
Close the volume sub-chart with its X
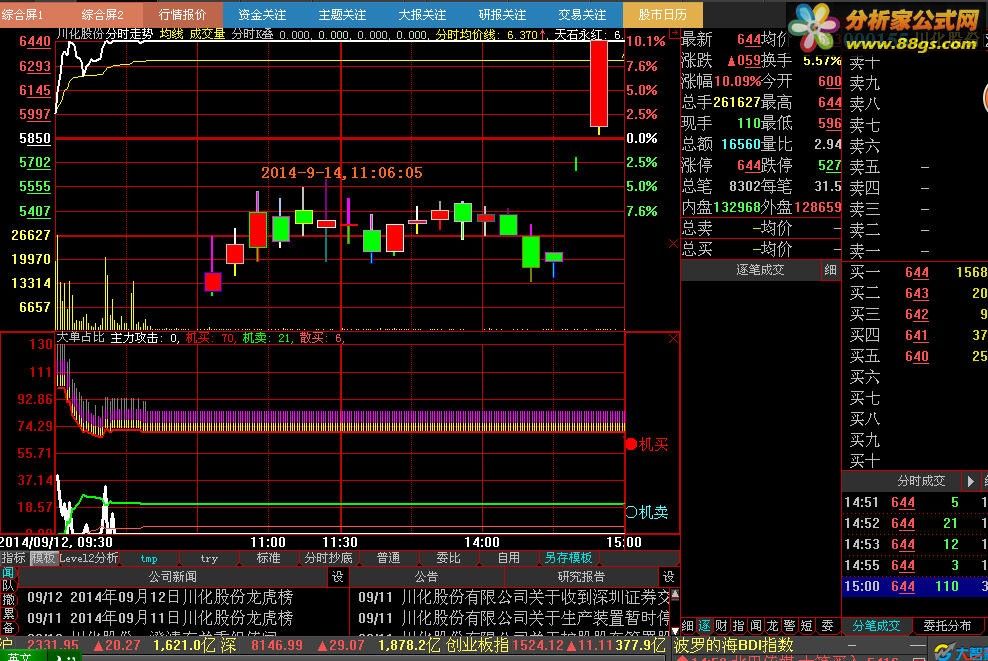coord(673,244)
